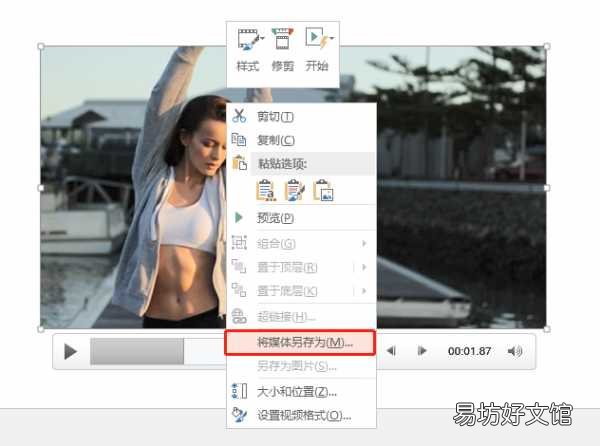This screenshot has height=446, width=600.
Task: Expand the 组合 submenu arrow
Action: coord(364,243)
